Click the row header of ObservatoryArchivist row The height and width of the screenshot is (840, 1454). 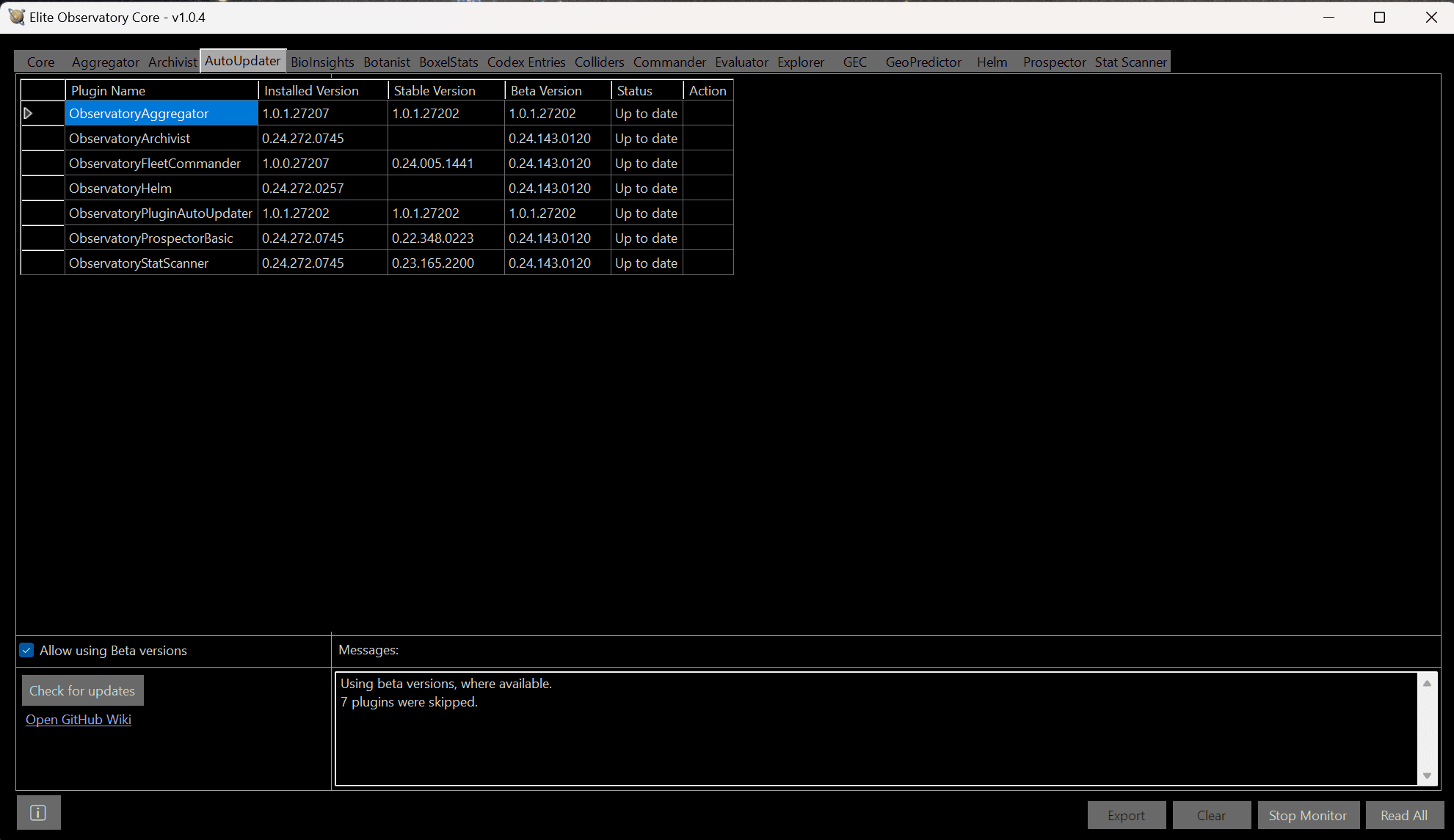(43, 139)
